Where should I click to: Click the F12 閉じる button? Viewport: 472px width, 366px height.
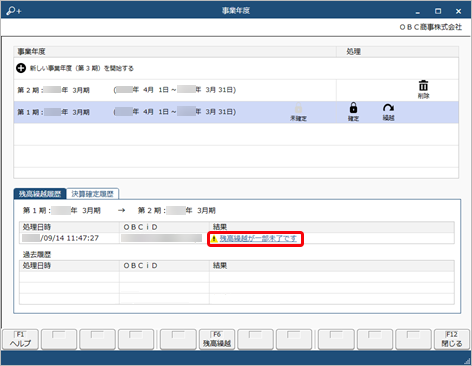coord(452,340)
